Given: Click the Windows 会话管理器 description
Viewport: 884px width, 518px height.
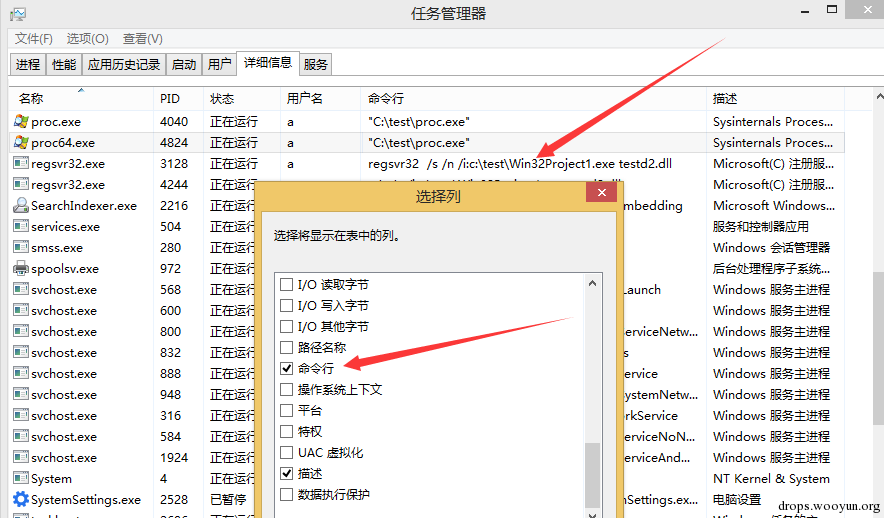Looking at the screenshot, I should coord(771,247).
